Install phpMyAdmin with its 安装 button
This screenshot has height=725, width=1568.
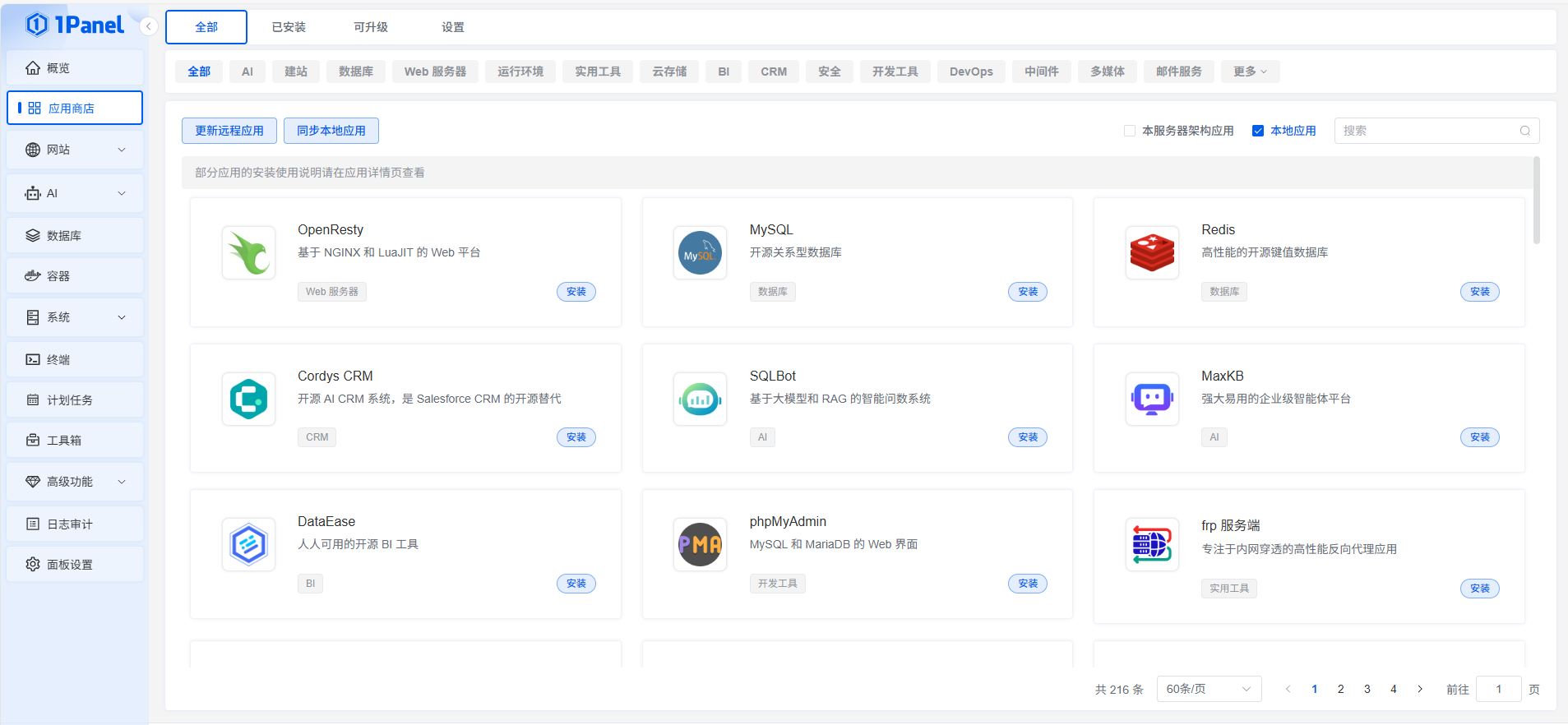(x=1028, y=584)
